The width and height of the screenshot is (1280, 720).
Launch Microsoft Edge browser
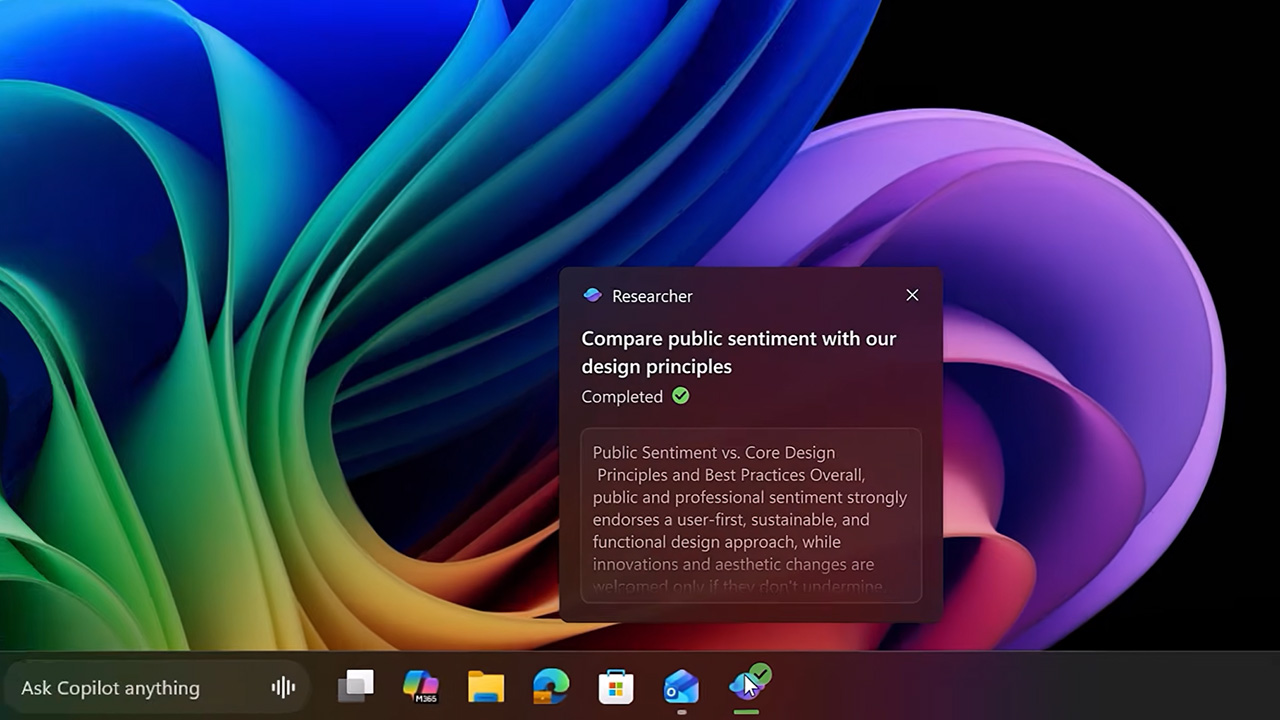pos(551,686)
